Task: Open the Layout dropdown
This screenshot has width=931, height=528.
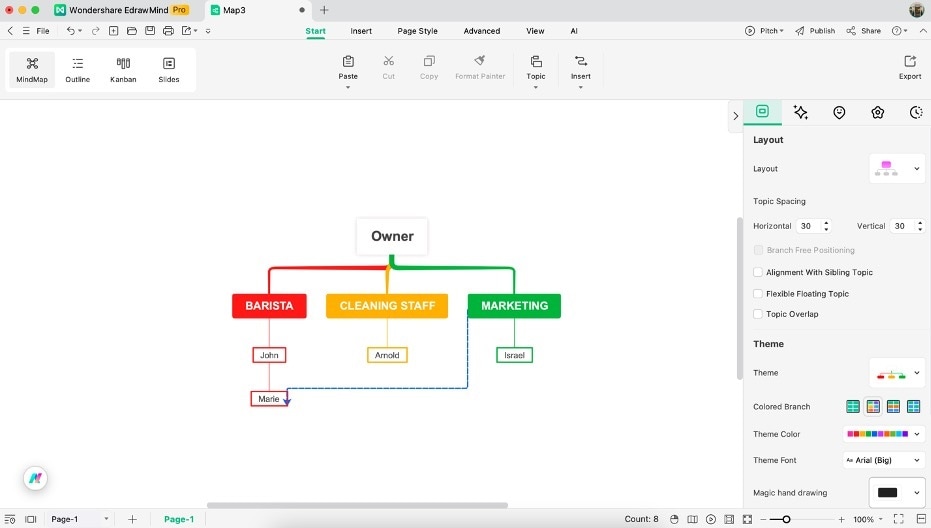Action: [x=897, y=169]
